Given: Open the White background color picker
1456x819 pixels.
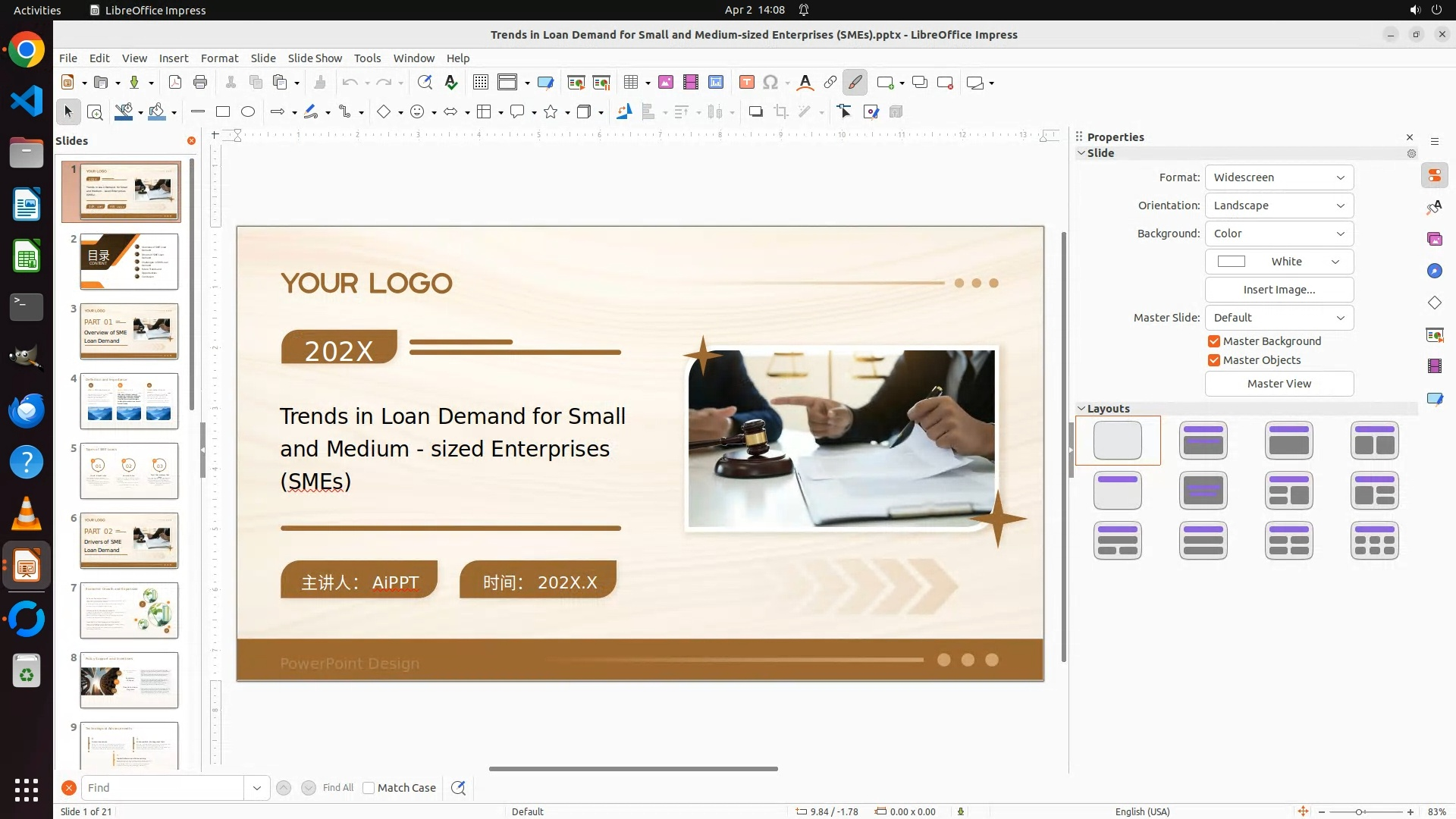Looking at the screenshot, I should coord(1279,262).
